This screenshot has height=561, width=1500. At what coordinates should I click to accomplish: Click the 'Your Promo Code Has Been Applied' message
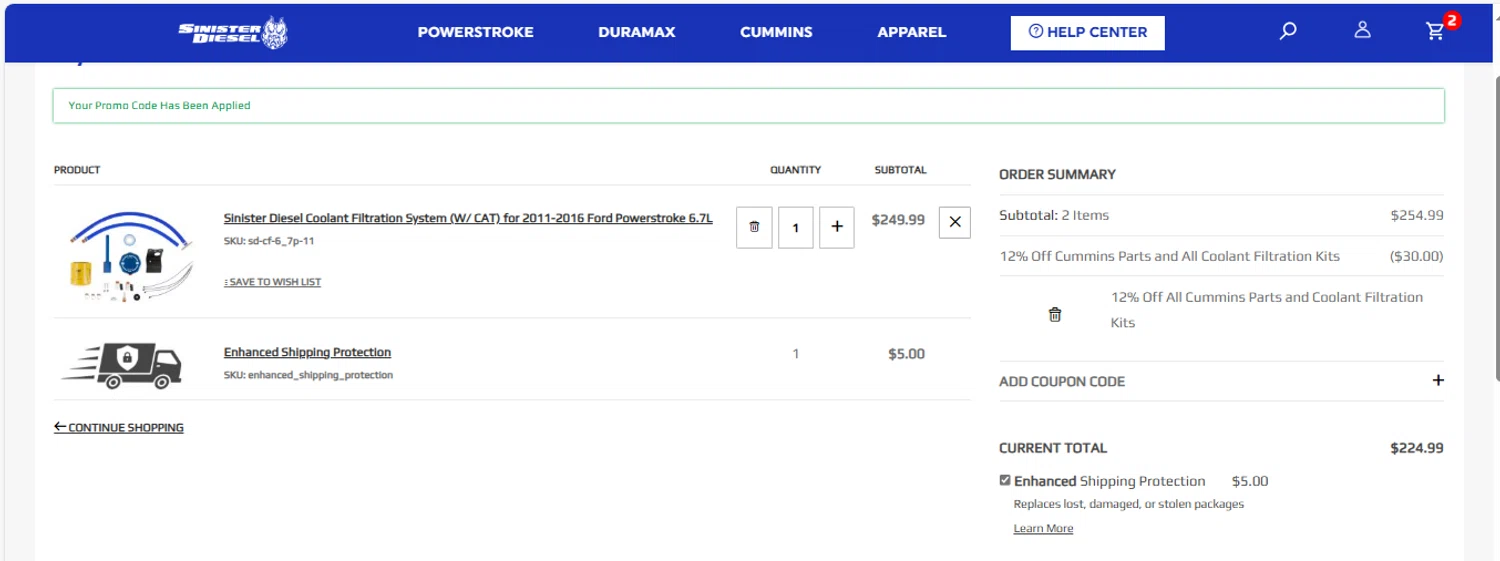(159, 105)
